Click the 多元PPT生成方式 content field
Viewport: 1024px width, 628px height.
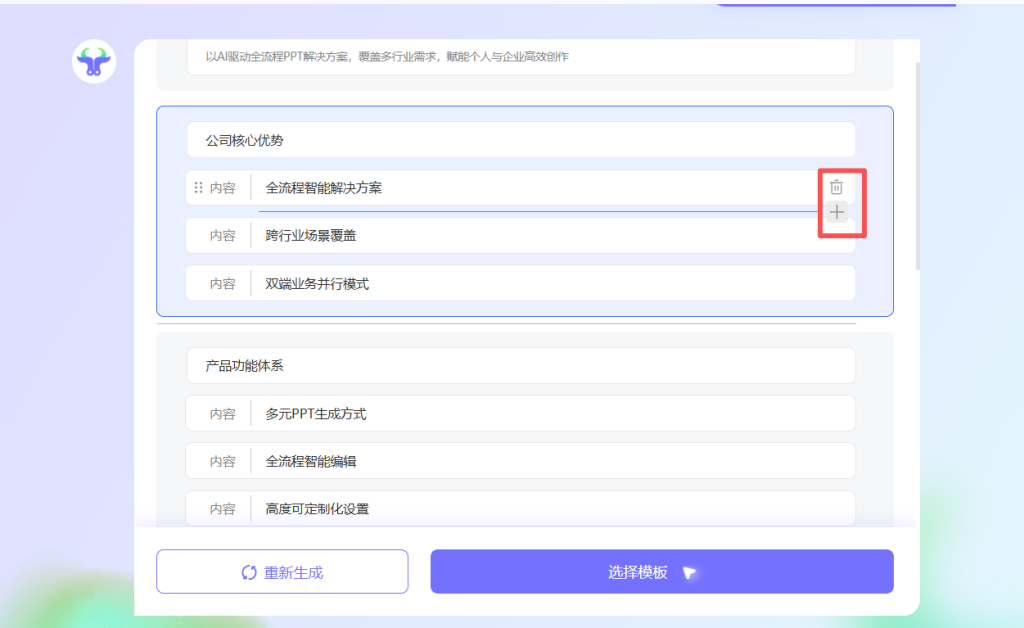pyautogui.click(x=550, y=414)
